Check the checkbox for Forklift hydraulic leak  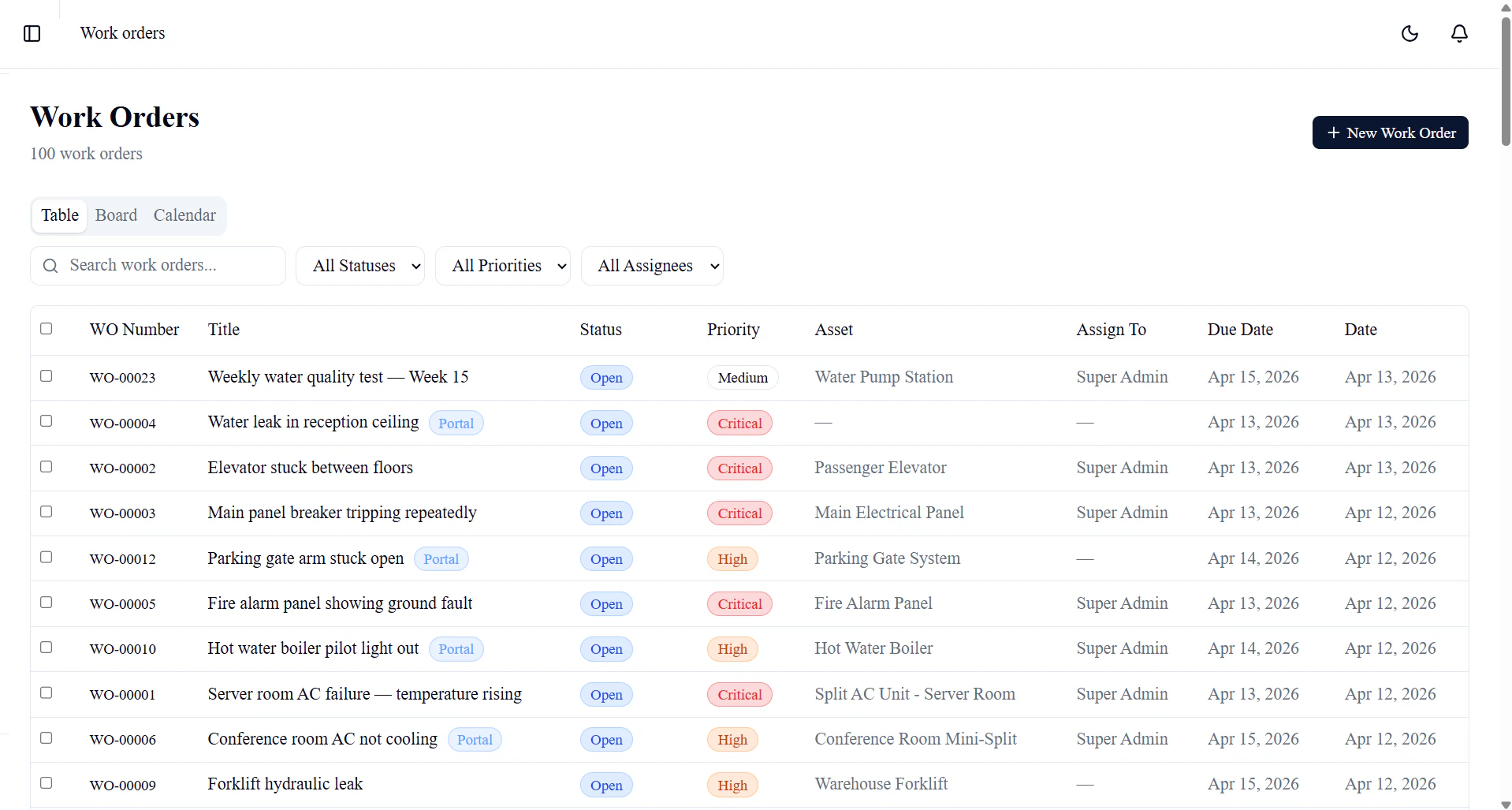click(x=46, y=782)
